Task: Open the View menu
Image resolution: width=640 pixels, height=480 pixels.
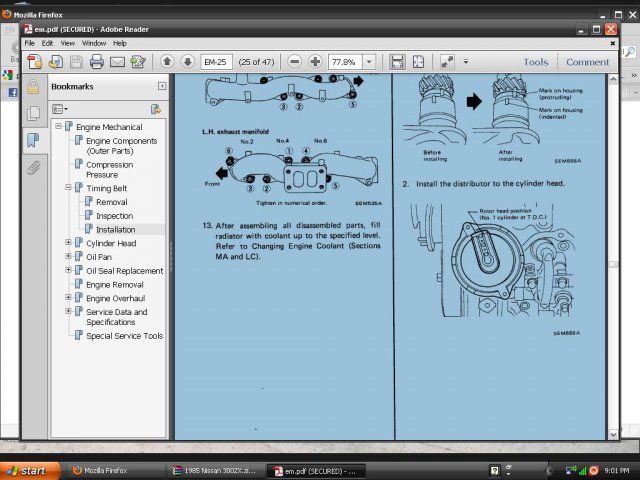Action: (67, 44)
